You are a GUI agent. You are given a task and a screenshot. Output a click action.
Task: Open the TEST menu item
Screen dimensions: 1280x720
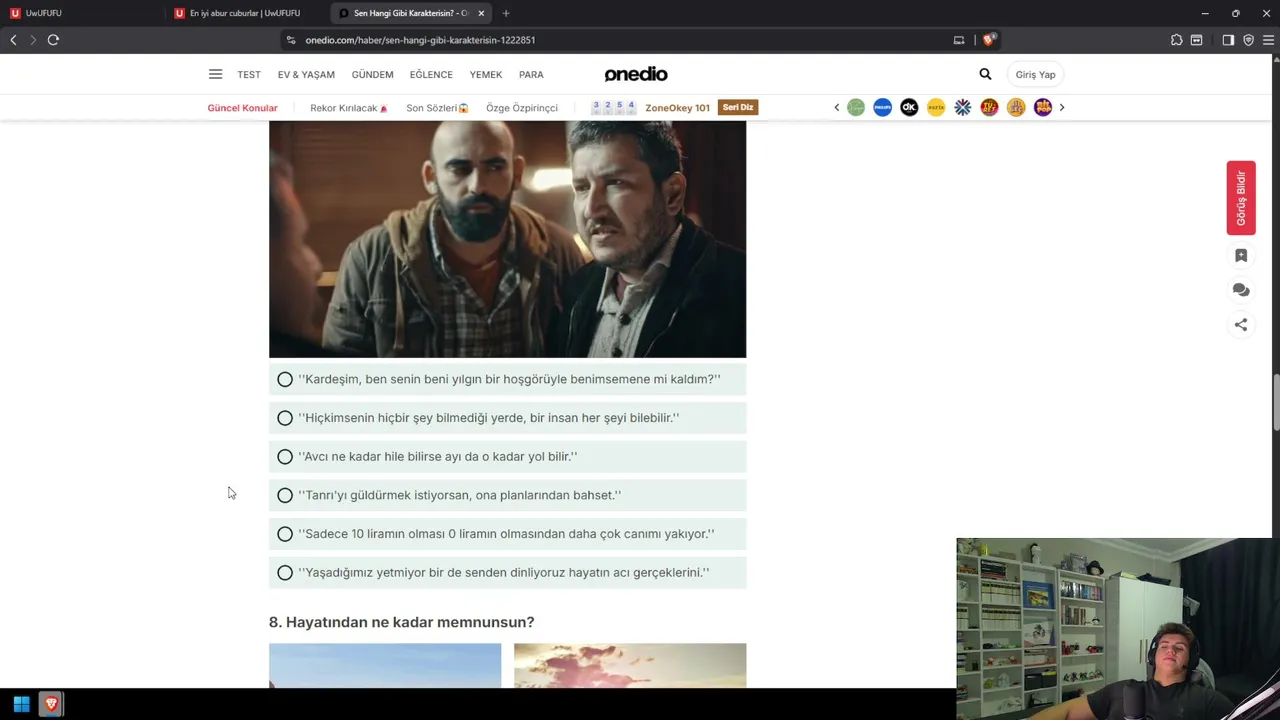coord(249,74)
